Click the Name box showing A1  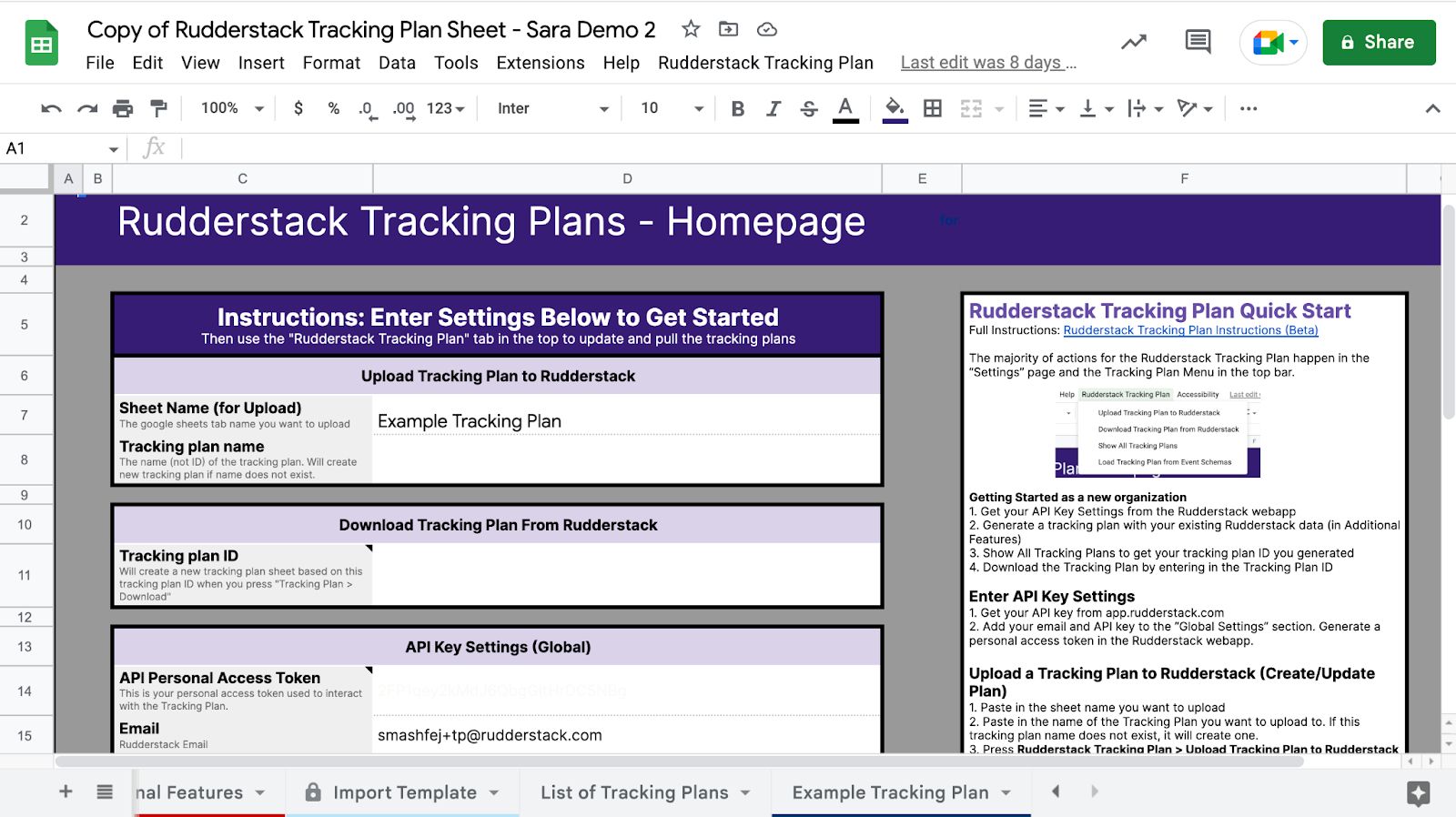click(x=61, y=148)
